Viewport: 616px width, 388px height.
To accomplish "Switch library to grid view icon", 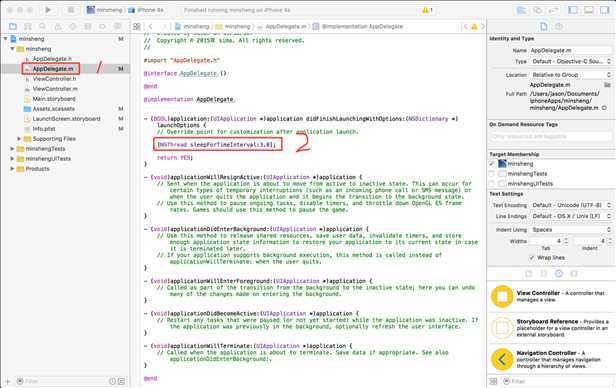I will pyautogui.click(x=494, y=381).
